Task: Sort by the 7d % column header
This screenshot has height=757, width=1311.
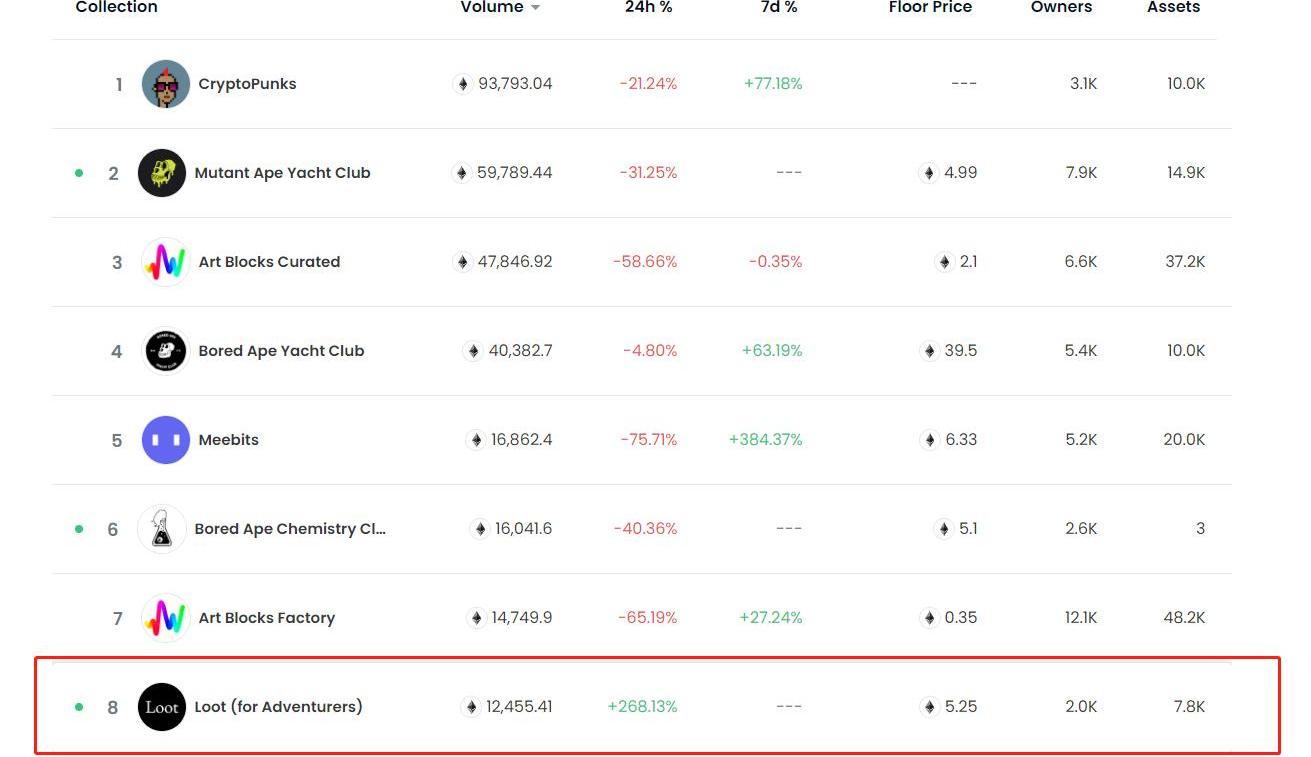Action: (779, 7)
